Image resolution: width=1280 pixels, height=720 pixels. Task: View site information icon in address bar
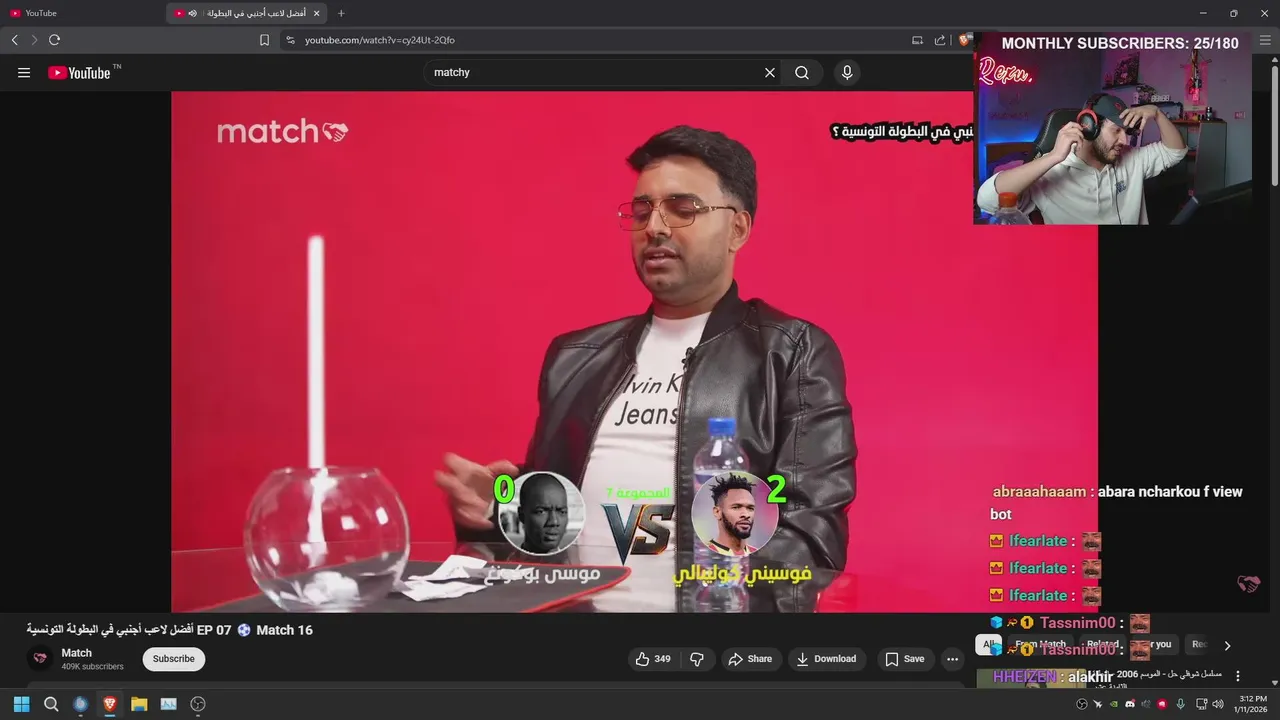290,40
